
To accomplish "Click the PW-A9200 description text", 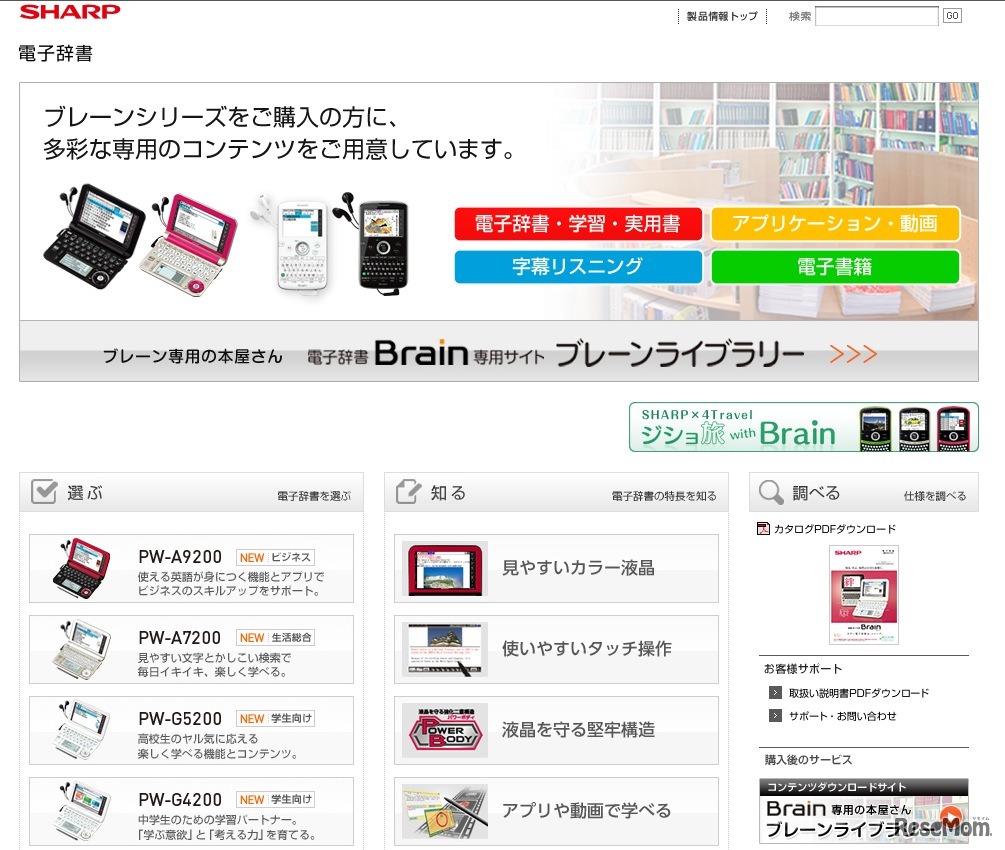I will (230, 583).
